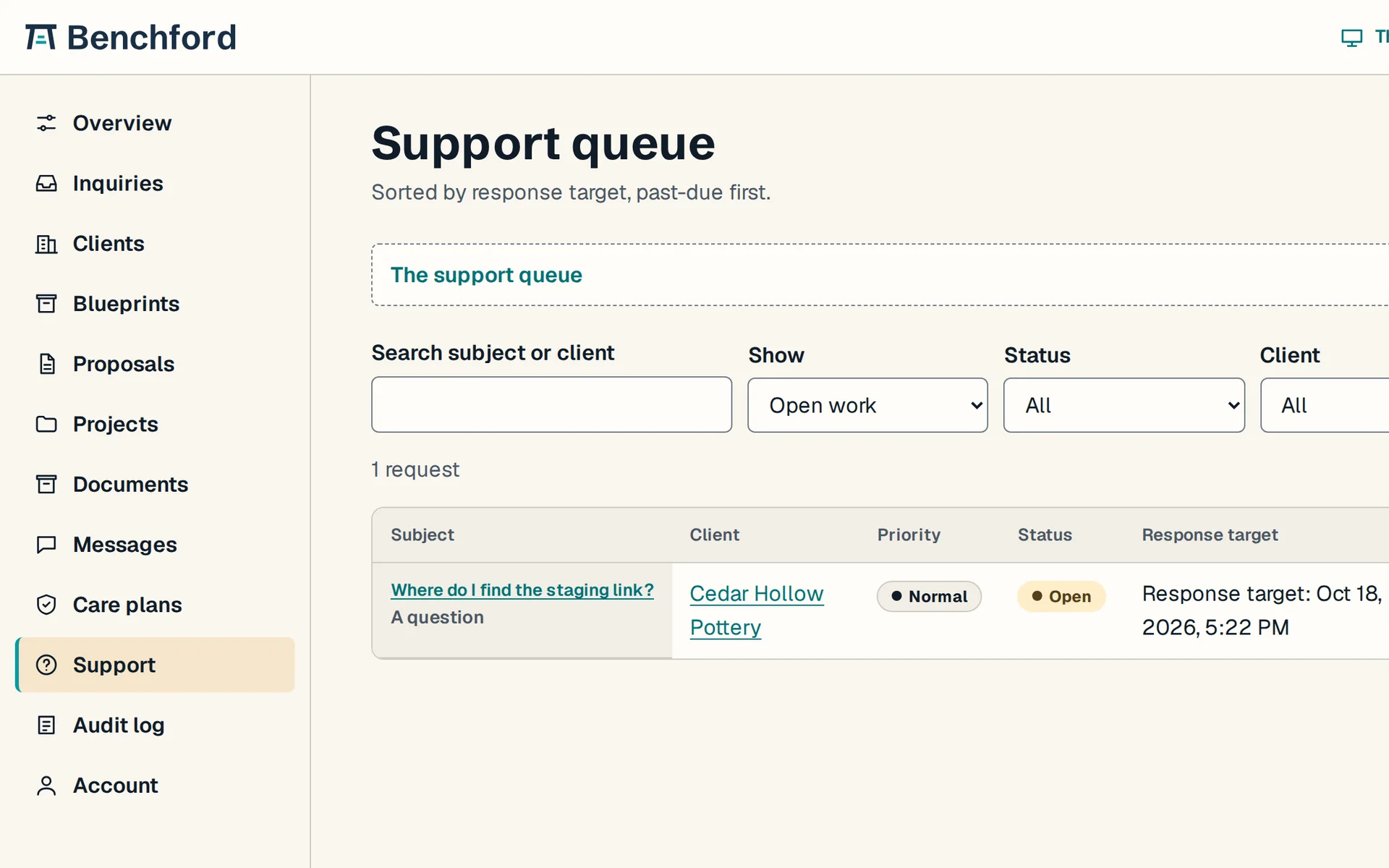Click the monitor icon in top bar
The image size is (1389, 868).
coord(1351,38)
